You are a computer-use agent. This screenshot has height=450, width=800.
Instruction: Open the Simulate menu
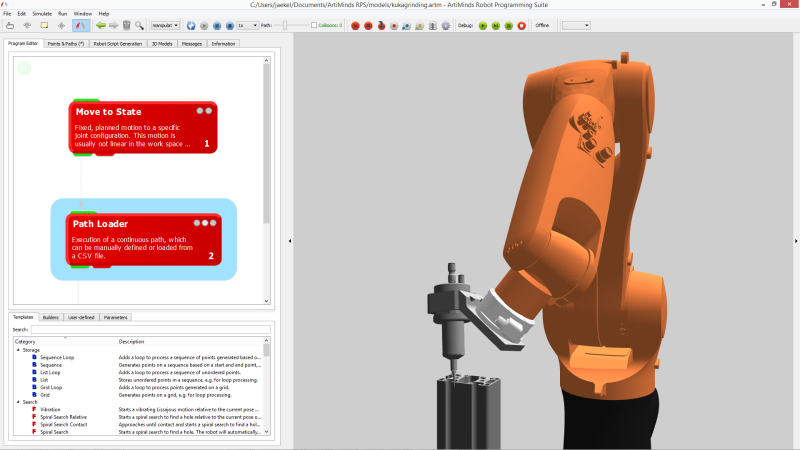click(x=42, y=13)
